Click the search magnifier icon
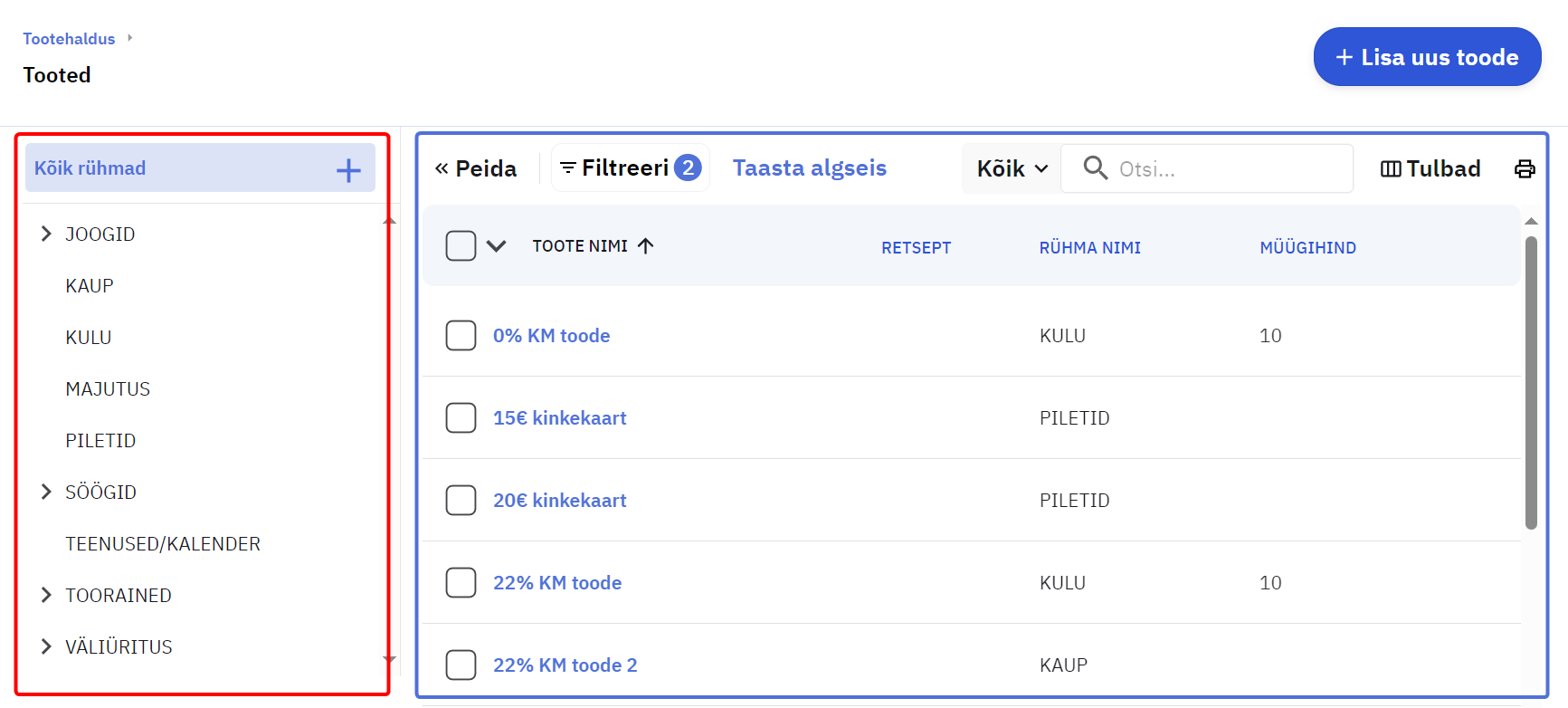The width and height of the screenshot is (1568, 708). (x=1095, y=167)
